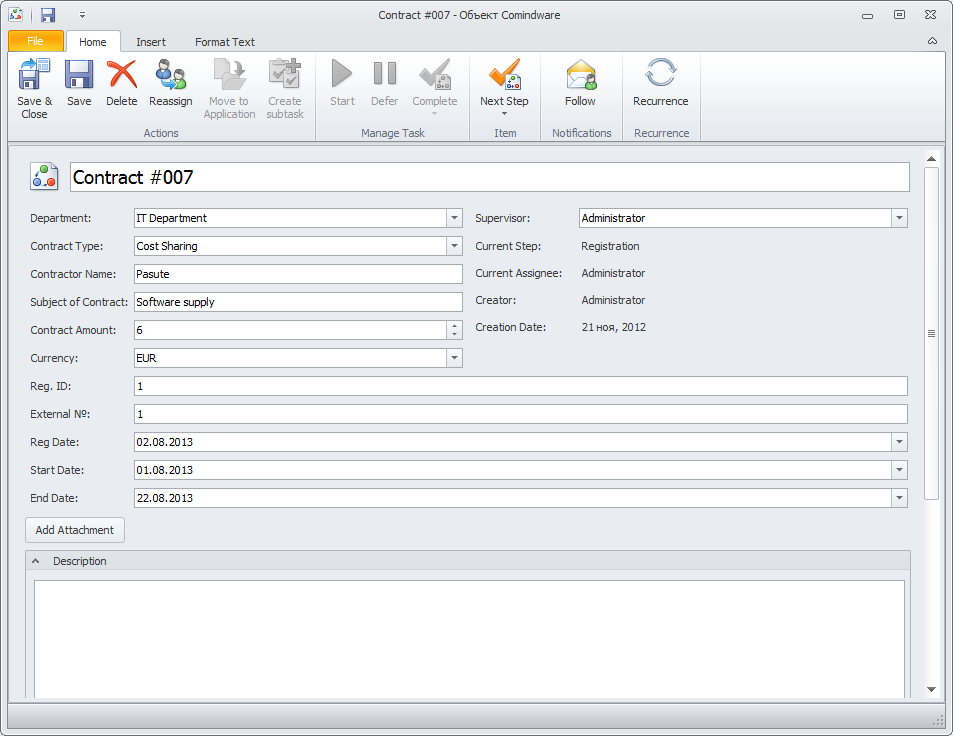The width and height of the screenshot is (953, 736).
Task: Open the quick access toolbar customize arrow
Action: tap(83, 15)
